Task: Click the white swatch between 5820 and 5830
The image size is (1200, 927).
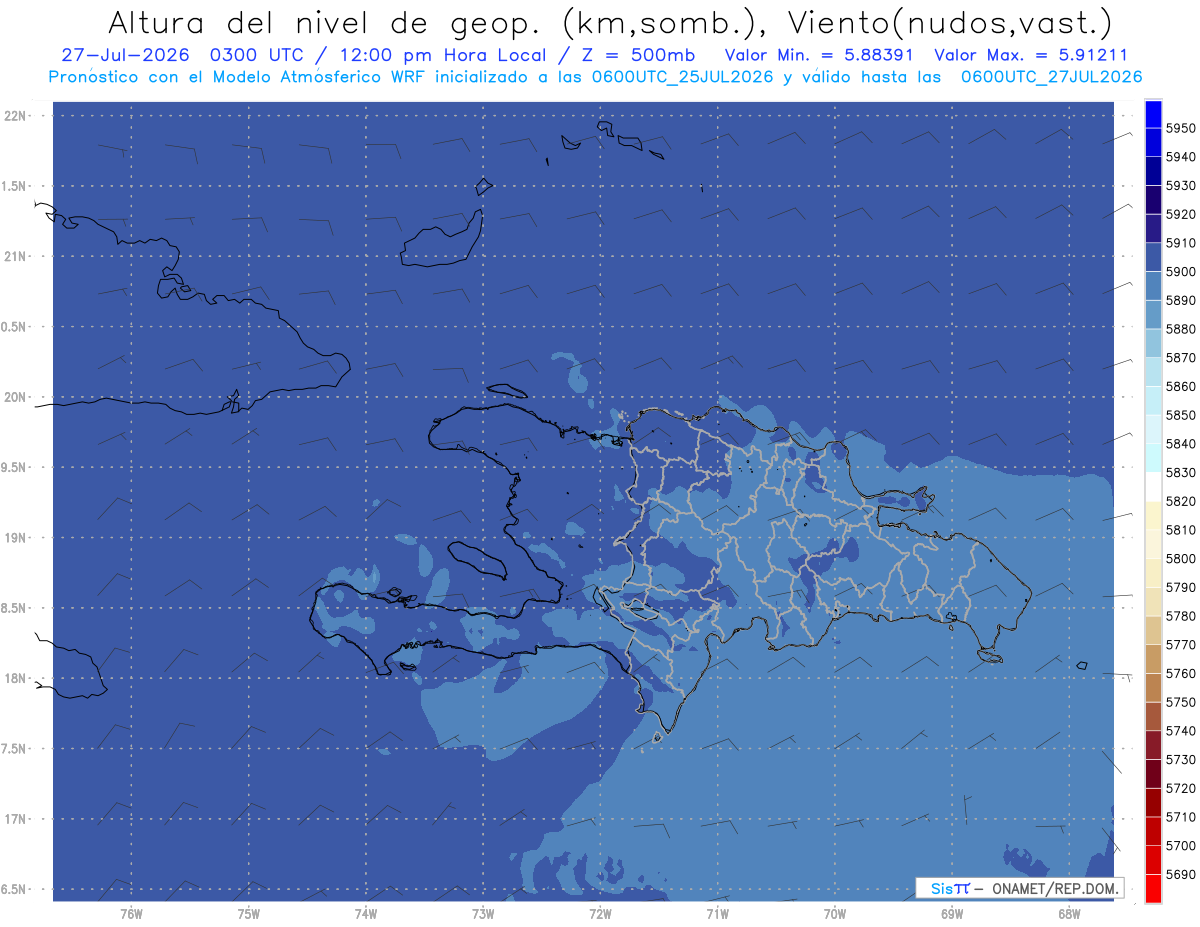Action: (1153, 487)
